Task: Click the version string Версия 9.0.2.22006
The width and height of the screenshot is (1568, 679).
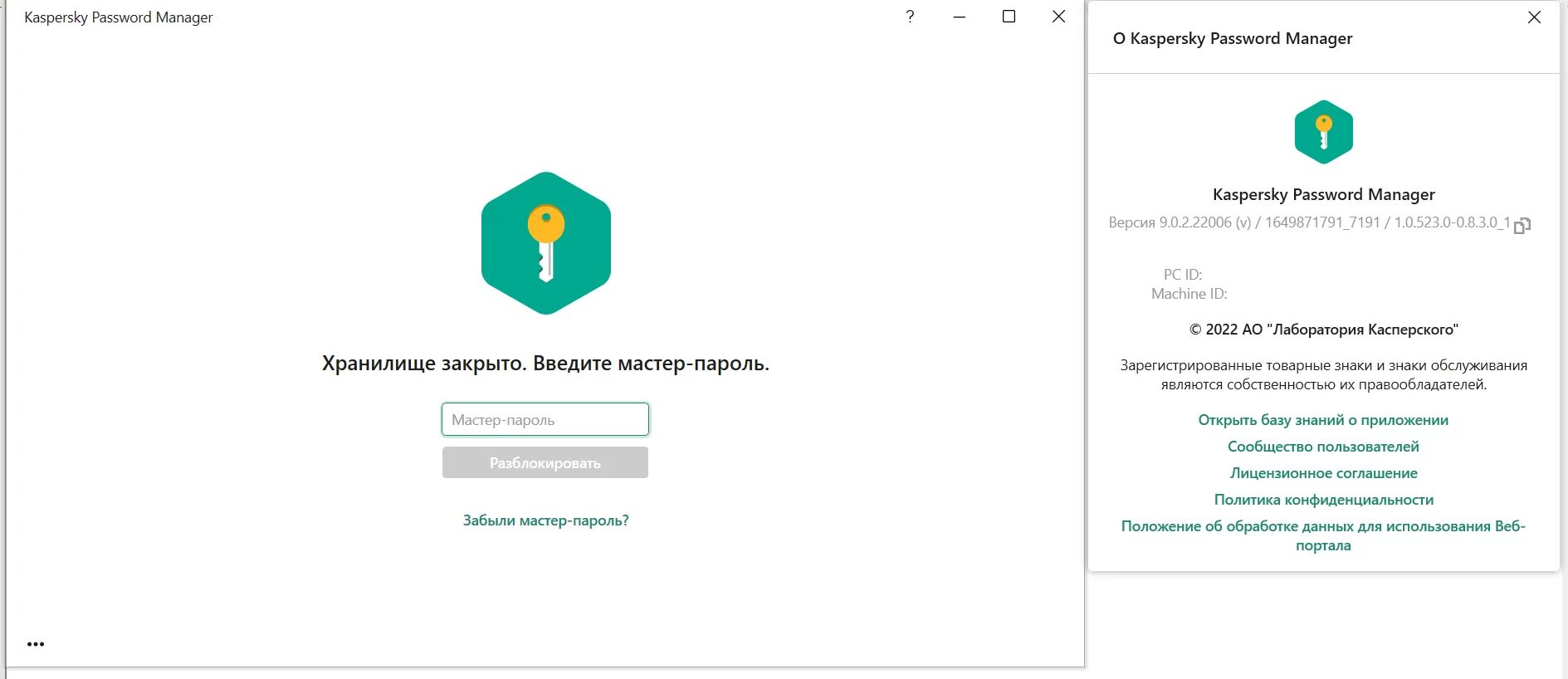Action: coord(1309,222)
